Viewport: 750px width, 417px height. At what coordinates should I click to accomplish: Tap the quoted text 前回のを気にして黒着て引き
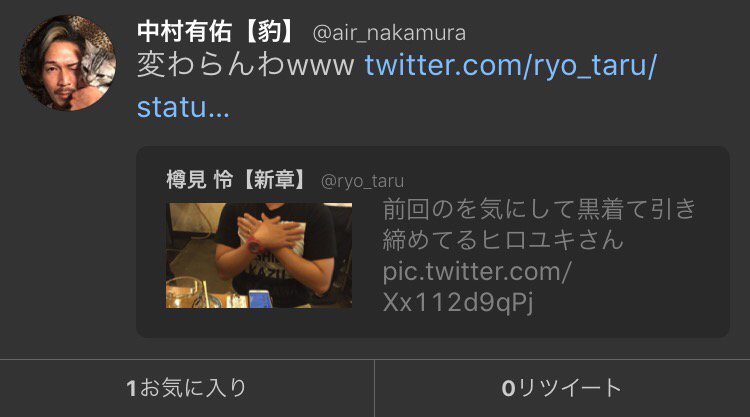539,209
